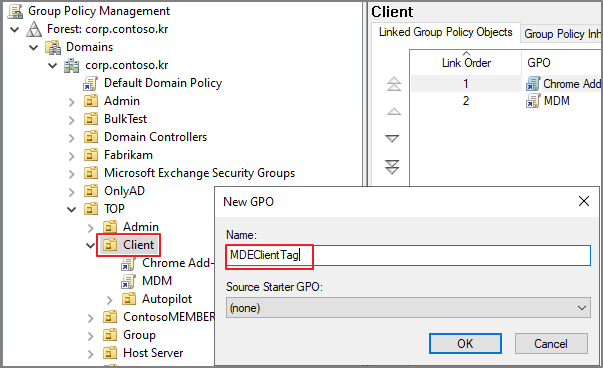Select link order 2 row cell
The height and width of the screenshot is (368, 603).
point(466,101)
